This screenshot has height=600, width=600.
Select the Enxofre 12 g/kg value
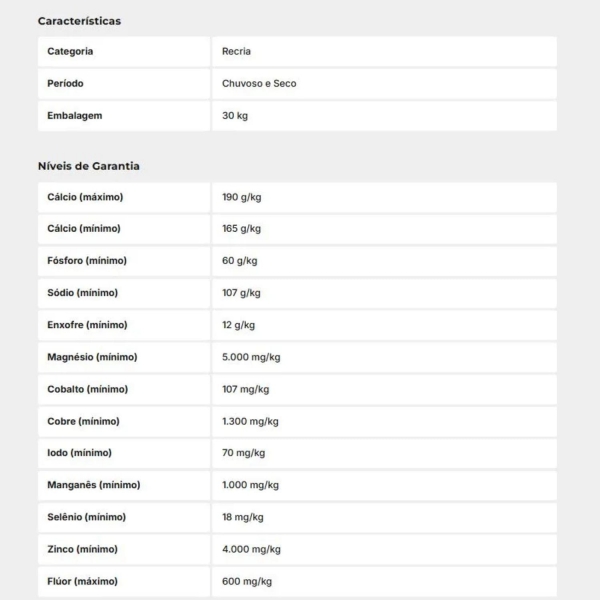239,325
